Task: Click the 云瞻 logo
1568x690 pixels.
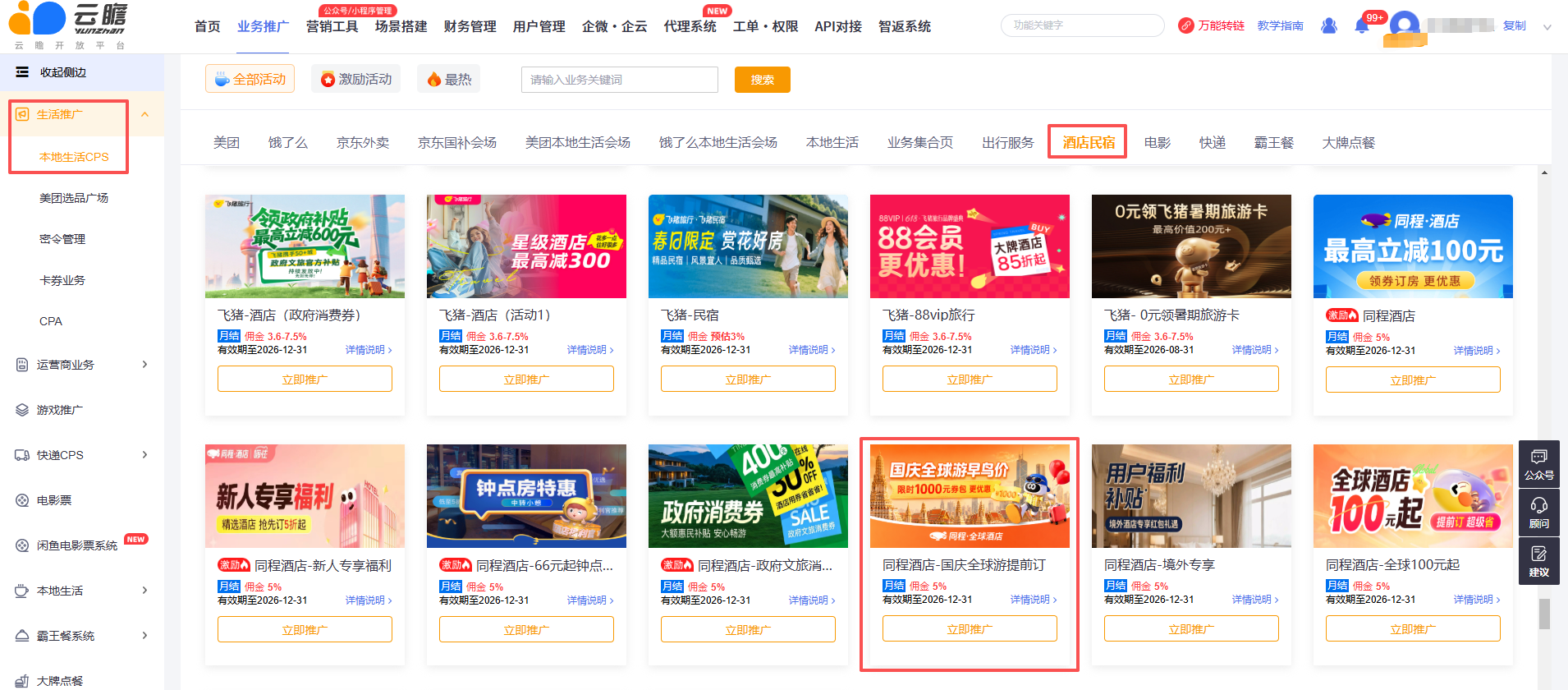Action: click(70, 25)
